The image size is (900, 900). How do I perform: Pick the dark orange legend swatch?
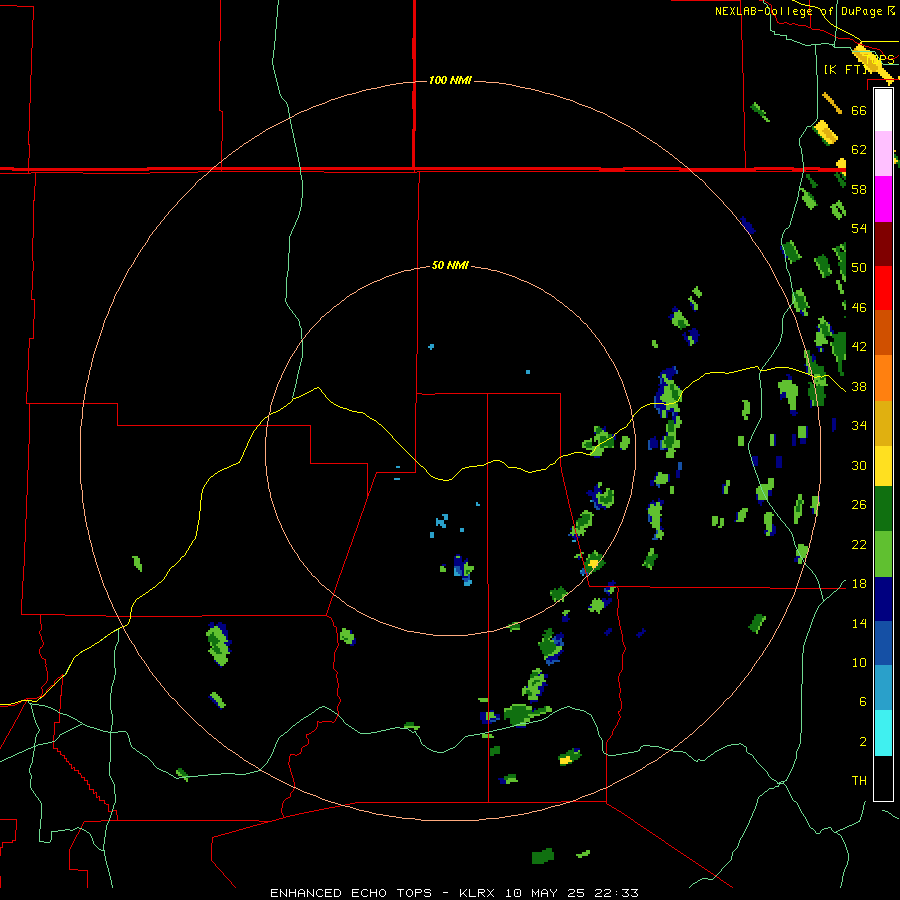883,332
